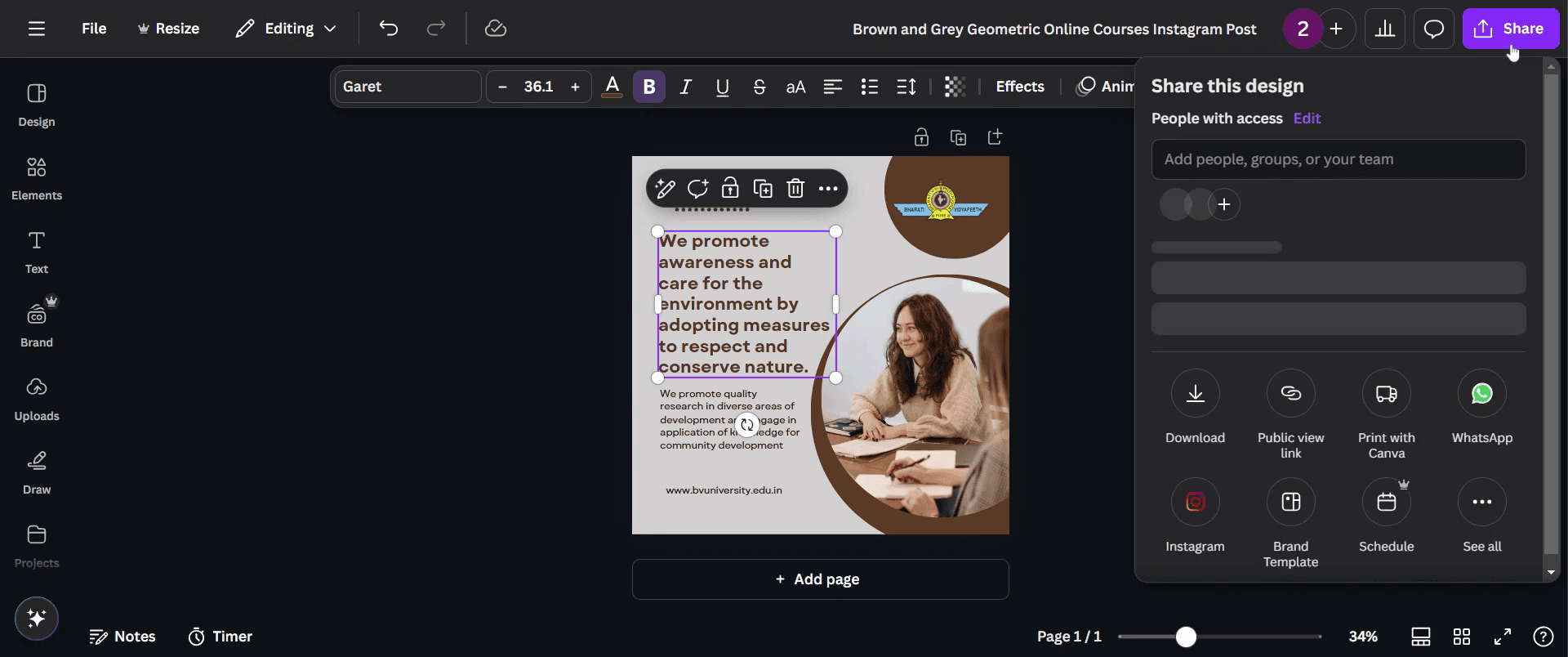Open the Garet font family selector
The width and height of the screenshot is (1568, 657).
pos(408,87)
